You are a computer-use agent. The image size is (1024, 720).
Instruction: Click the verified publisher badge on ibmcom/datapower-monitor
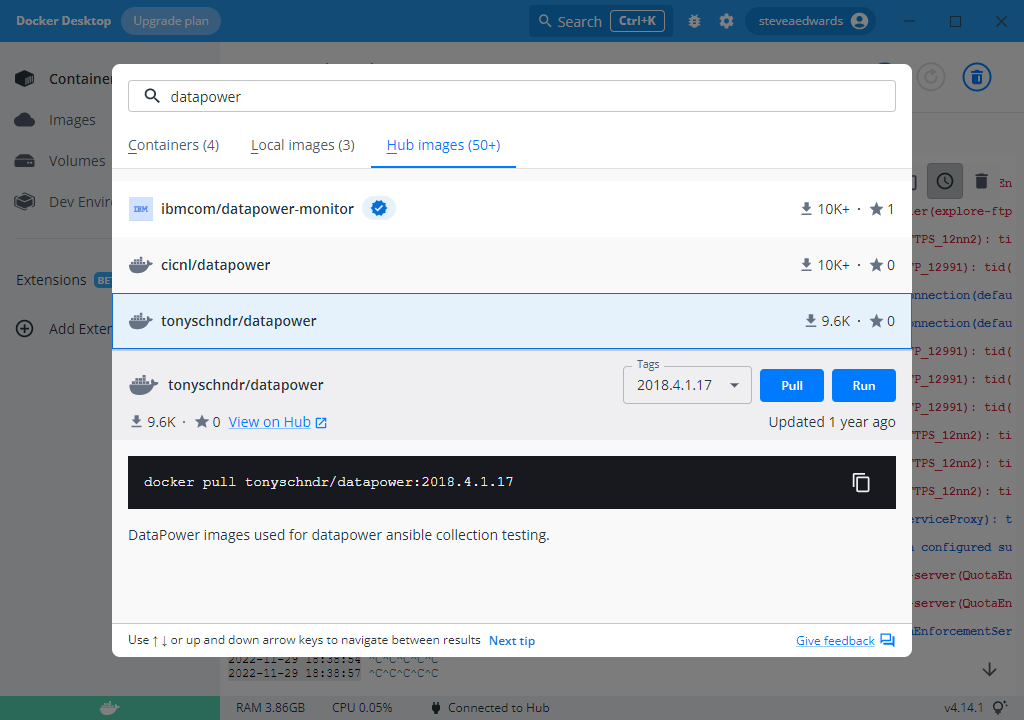point(379,209)
